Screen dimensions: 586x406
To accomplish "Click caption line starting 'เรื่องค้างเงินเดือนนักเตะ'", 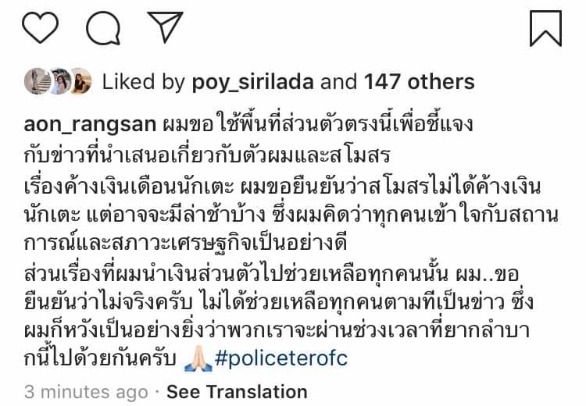I will 282,187.
